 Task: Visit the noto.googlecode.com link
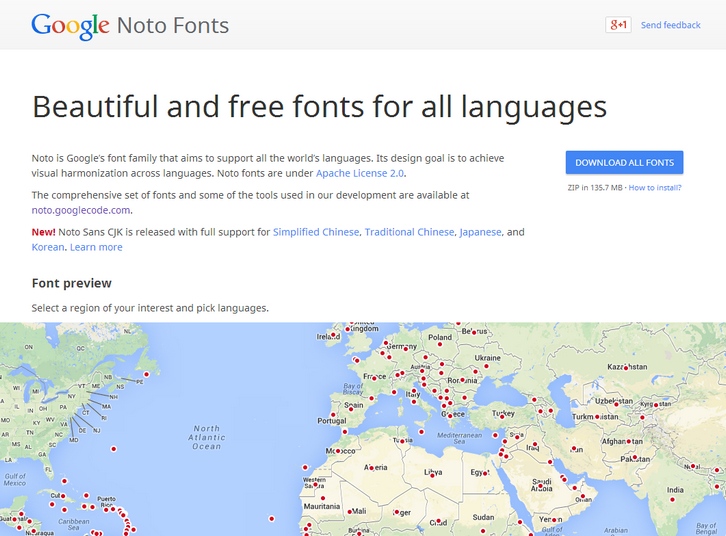pyautogui.click(x=81, y=210)
